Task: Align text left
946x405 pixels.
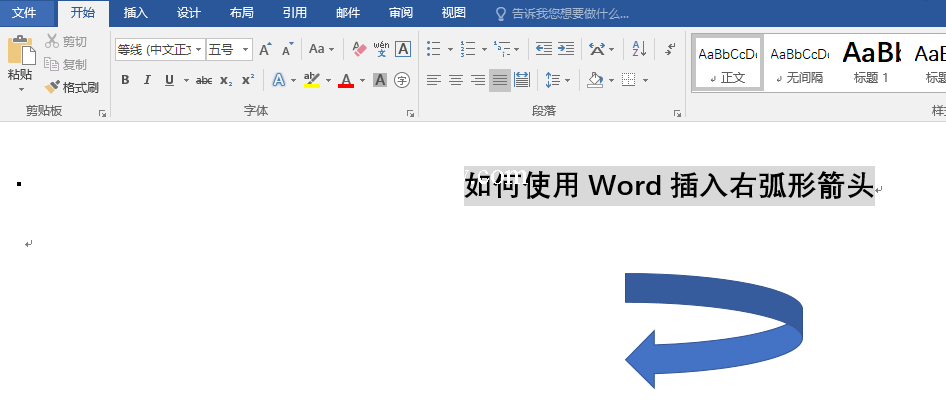Action: click(x=434, y=80)
